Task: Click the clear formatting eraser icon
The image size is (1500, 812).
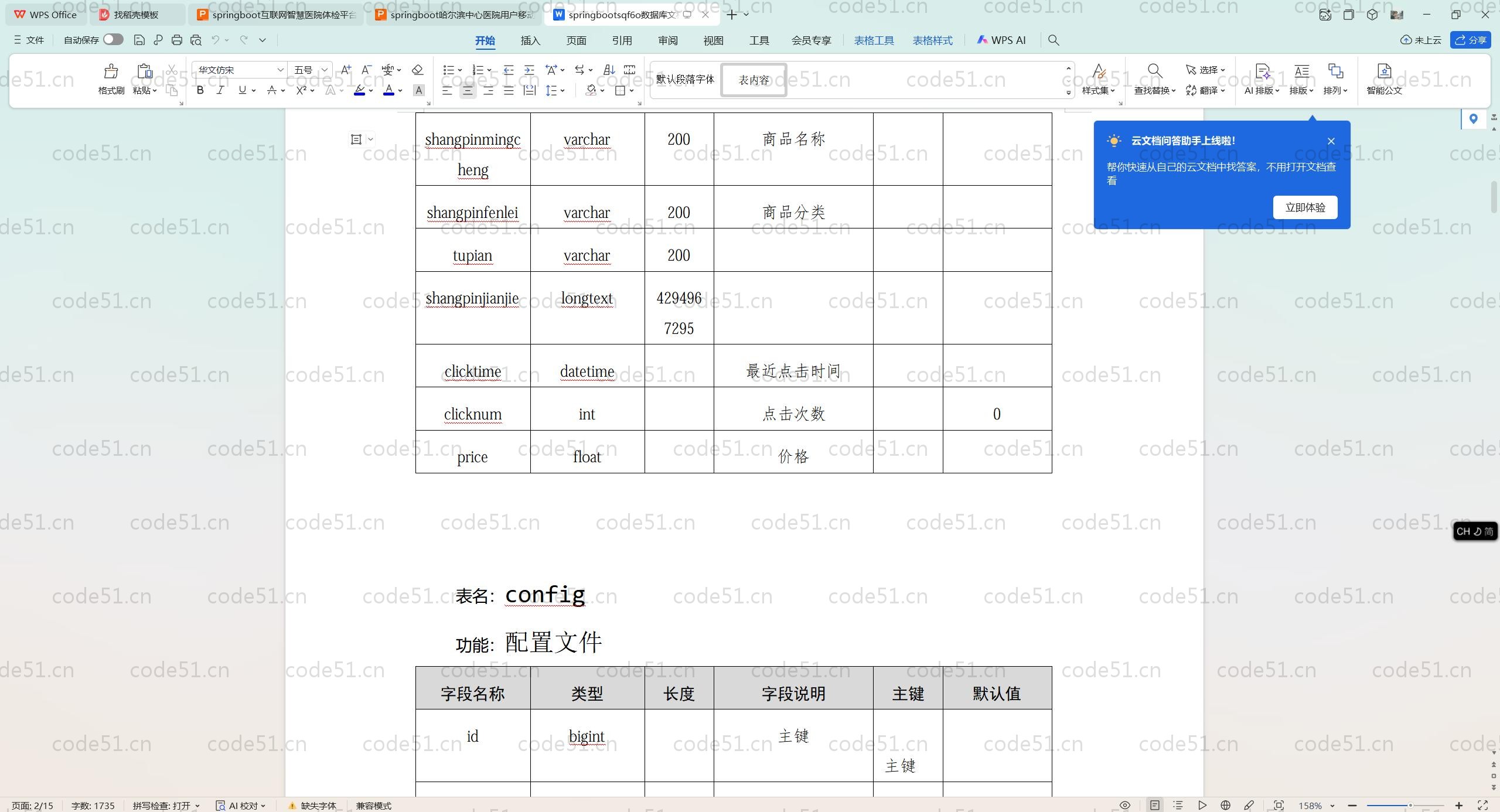Action: click(x=417, y=70)
